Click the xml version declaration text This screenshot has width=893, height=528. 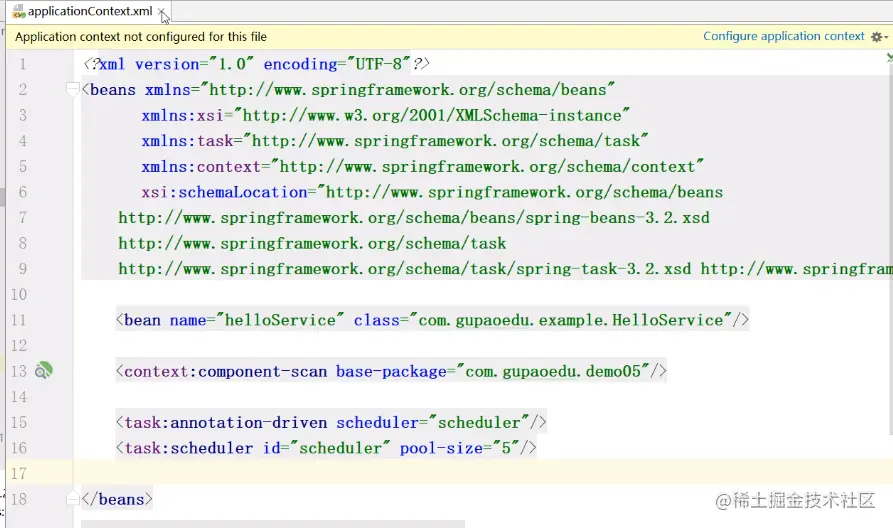pos(256,64)
